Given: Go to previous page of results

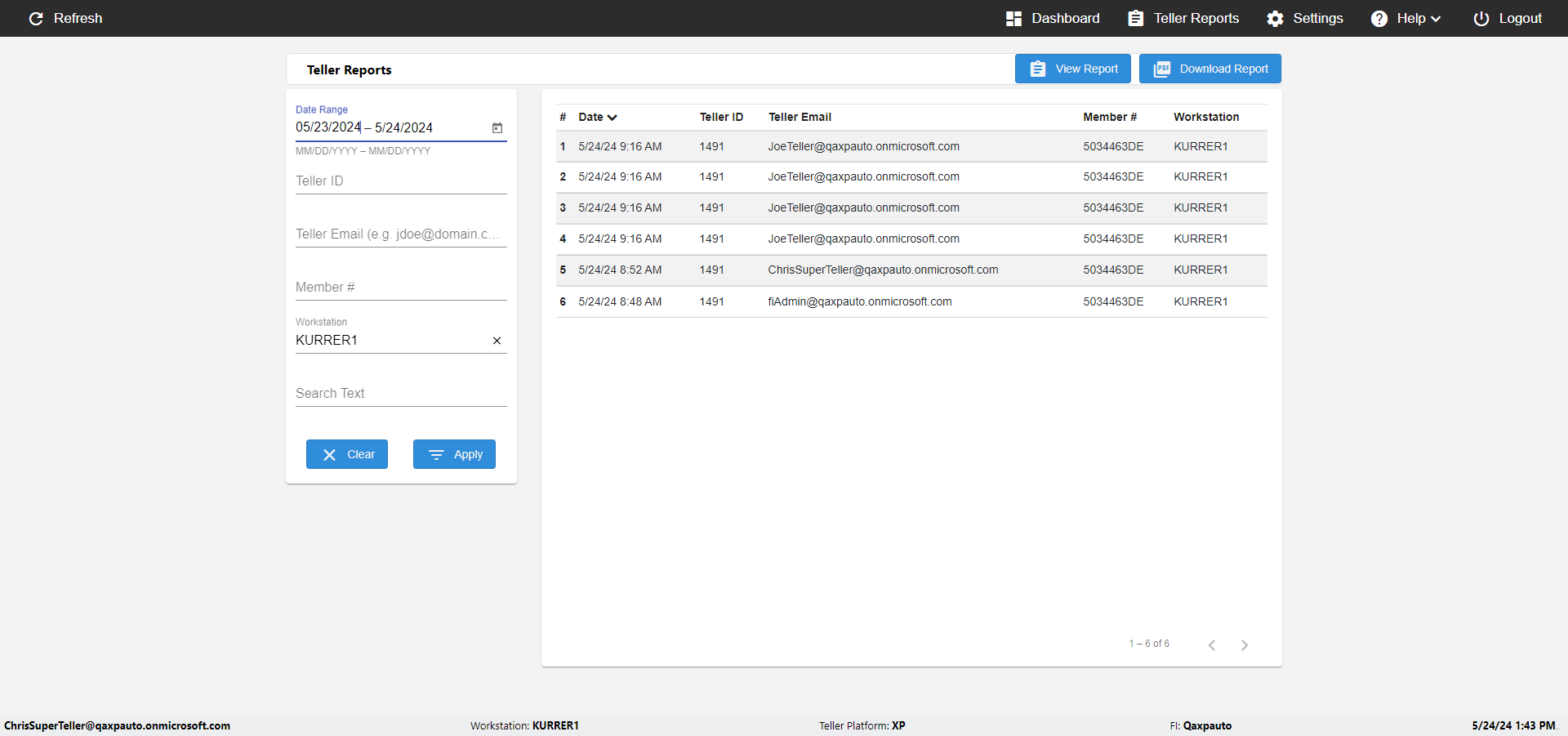Looking at the screenshot, I should click(x=1212, y=645).
